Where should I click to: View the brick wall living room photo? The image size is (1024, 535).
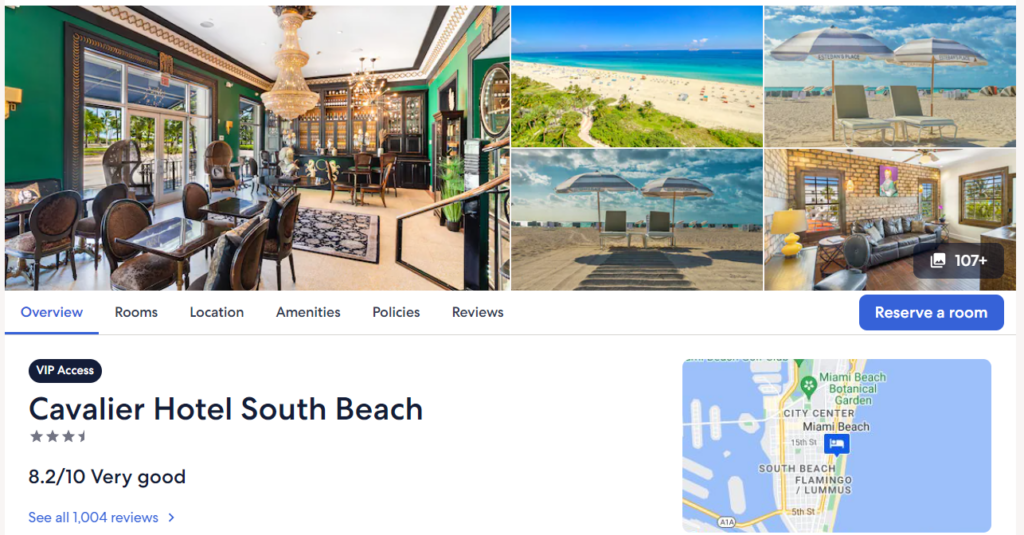pos(890,220)
